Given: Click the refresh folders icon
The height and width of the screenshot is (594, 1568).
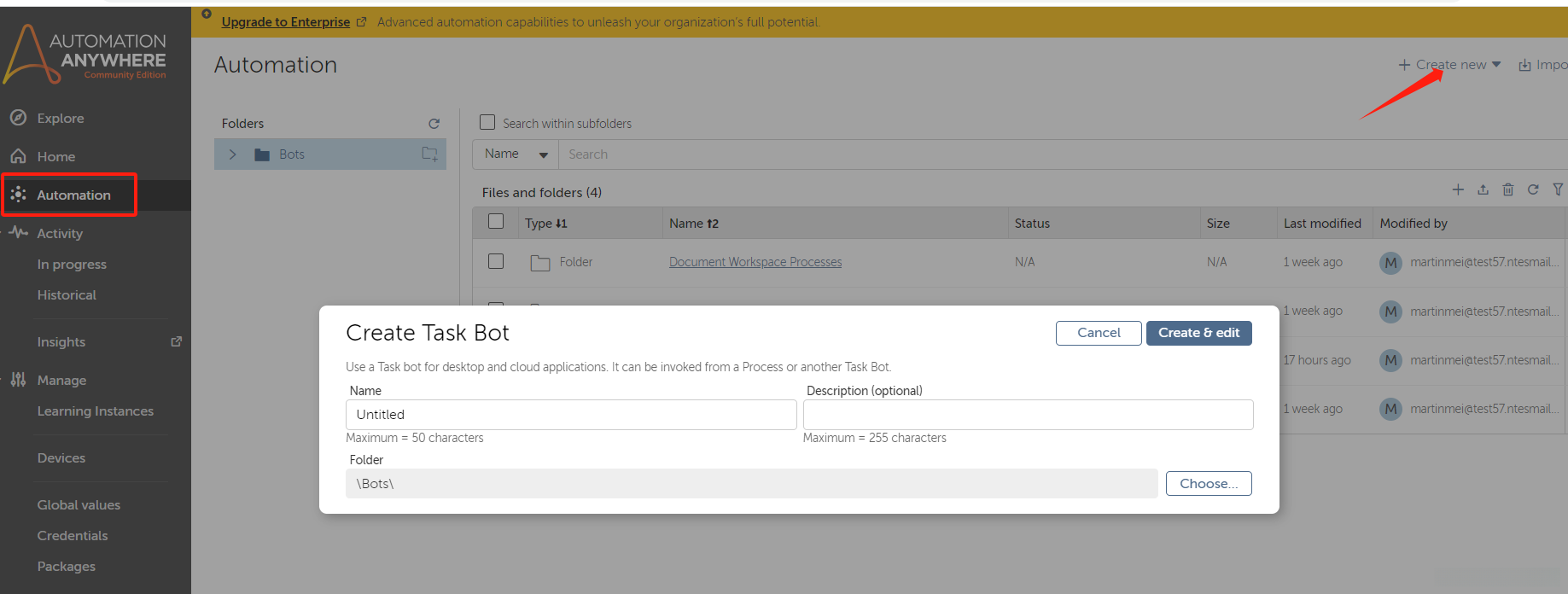Looking at the screenshot, I should (x=434, y=124).
